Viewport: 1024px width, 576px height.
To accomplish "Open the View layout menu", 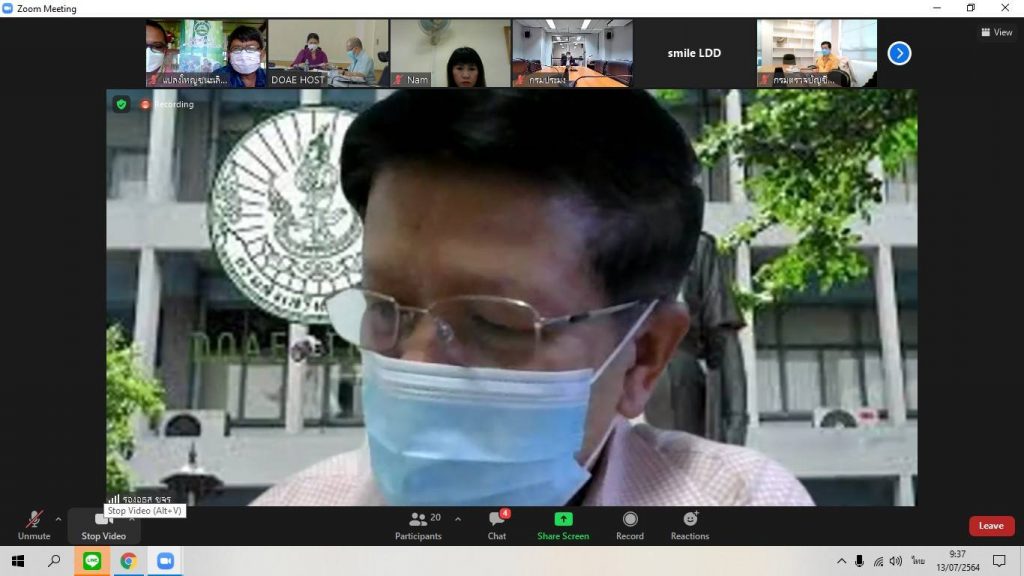I will 996,32.
